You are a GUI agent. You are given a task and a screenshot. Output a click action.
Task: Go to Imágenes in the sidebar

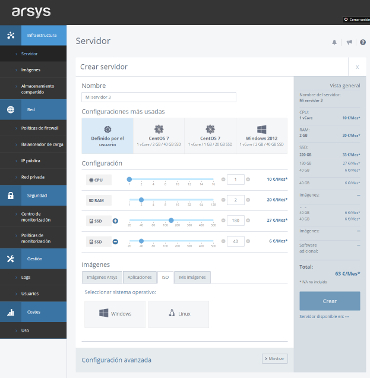coord(33,70)
